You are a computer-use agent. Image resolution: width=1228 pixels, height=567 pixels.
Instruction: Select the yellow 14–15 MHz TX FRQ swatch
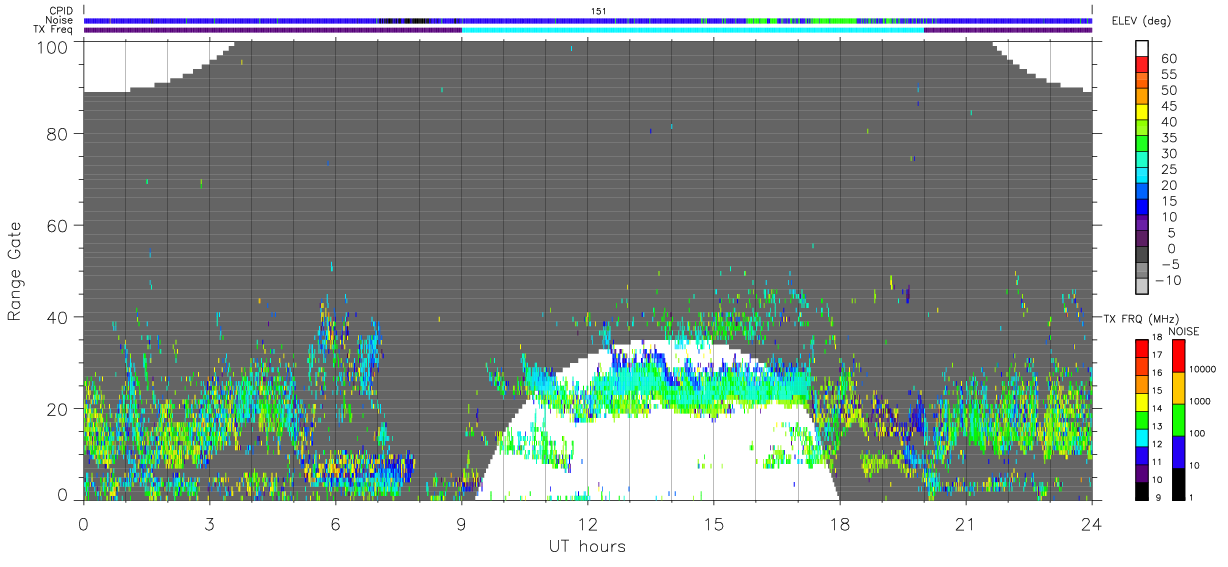(x=1141, y=401)
